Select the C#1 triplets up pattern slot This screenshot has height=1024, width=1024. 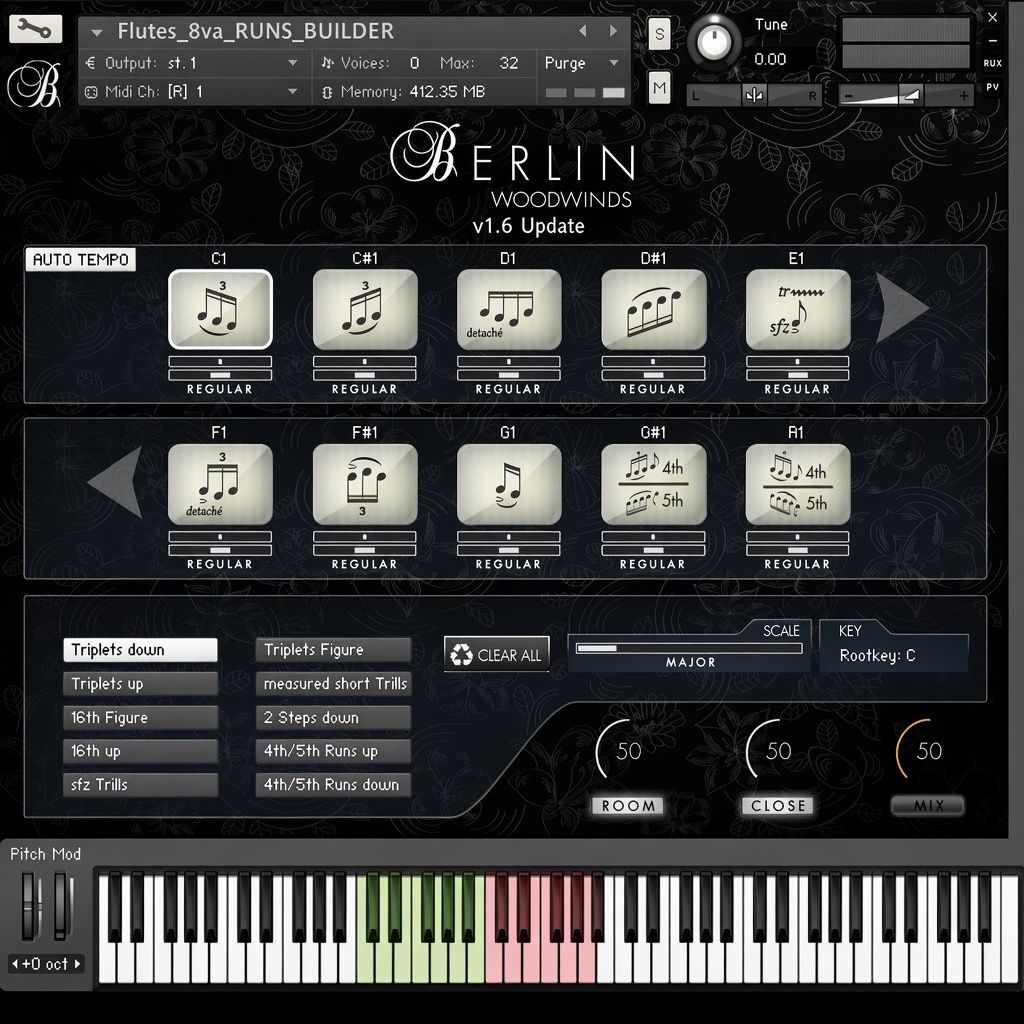click(364, 309)
